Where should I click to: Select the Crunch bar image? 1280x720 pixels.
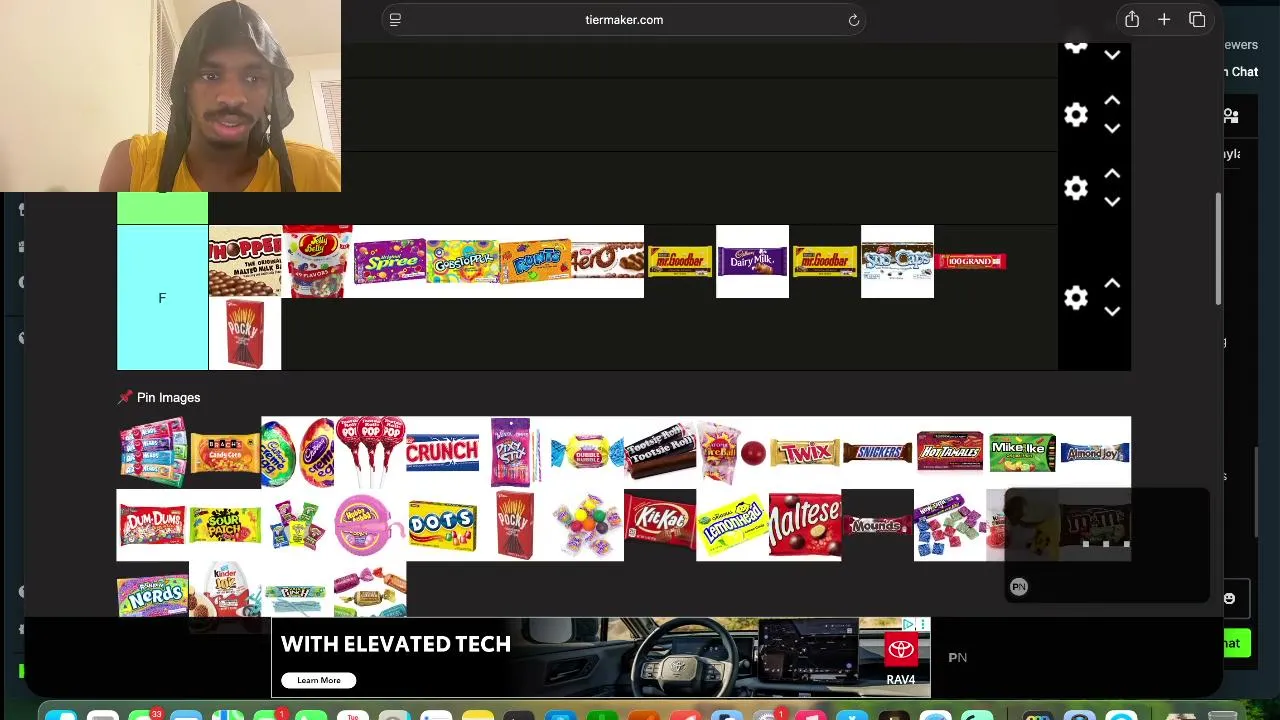tap(442, 453)
